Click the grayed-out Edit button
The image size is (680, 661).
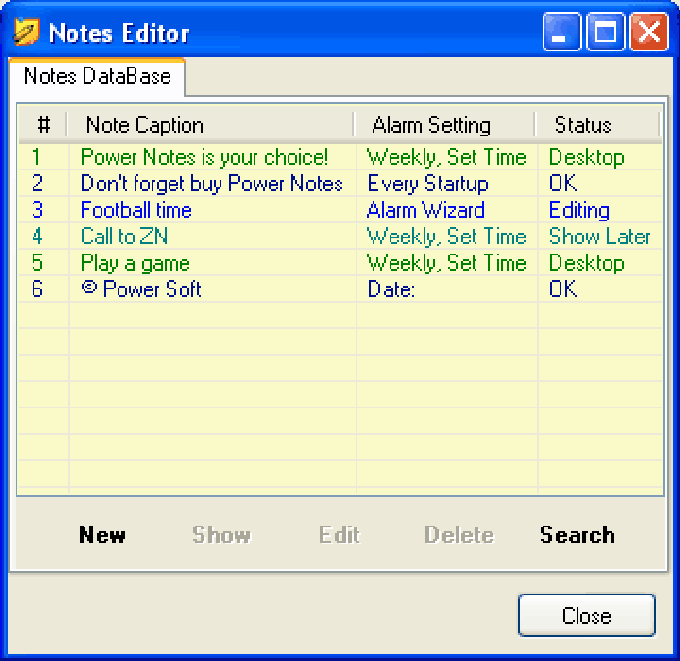pyautogui.click(x=339, y=535)
